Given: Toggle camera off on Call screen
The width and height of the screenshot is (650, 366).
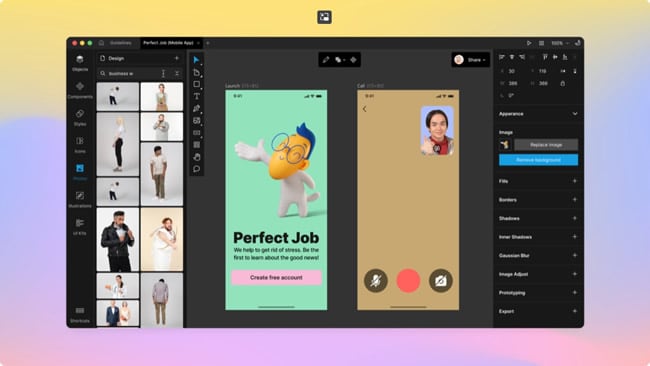Looking at the screenshot, I should [x=441, y=281].
